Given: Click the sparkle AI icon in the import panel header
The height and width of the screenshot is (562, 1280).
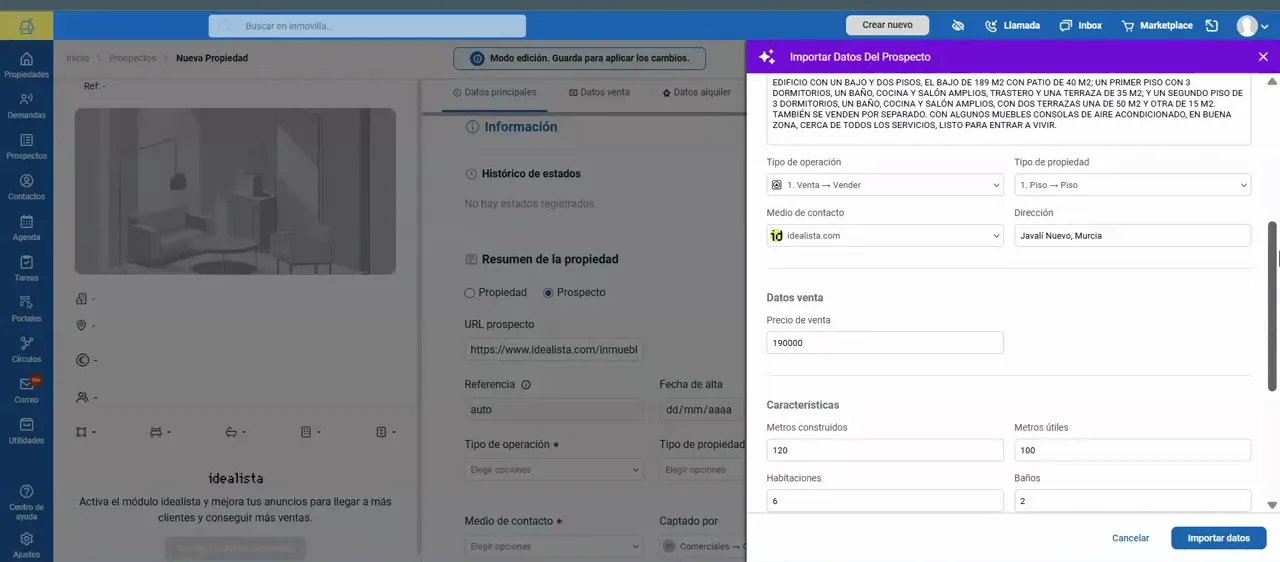Looking at the screenshot, I should [767, 57].
